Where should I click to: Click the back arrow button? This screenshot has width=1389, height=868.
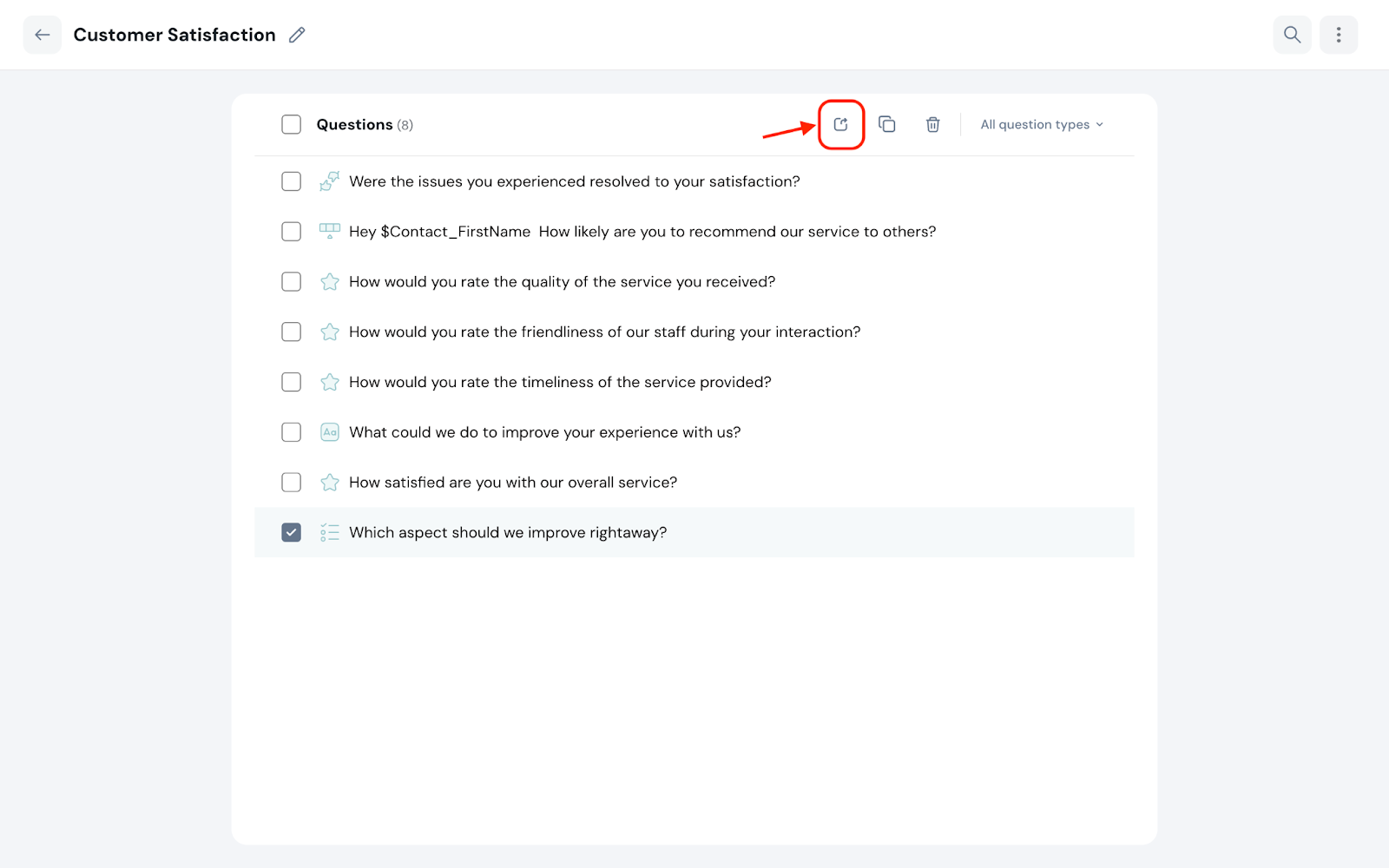[x=42, y=35]
